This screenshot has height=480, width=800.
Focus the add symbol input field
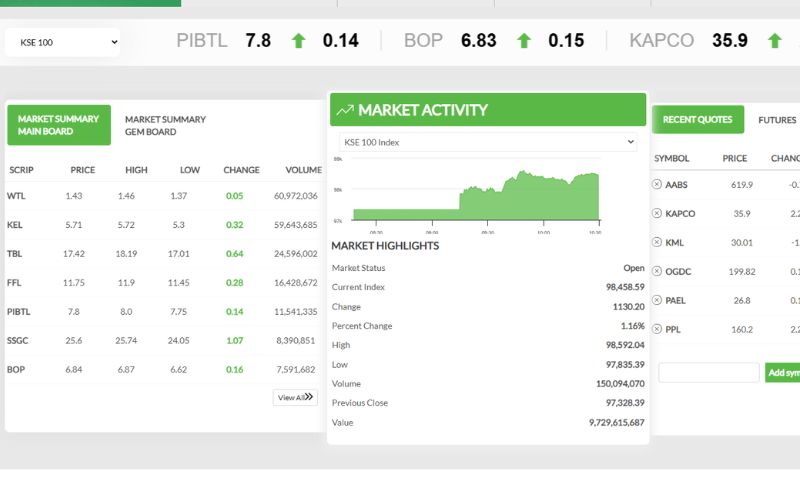pyautogui.click(x=709, y=372)
